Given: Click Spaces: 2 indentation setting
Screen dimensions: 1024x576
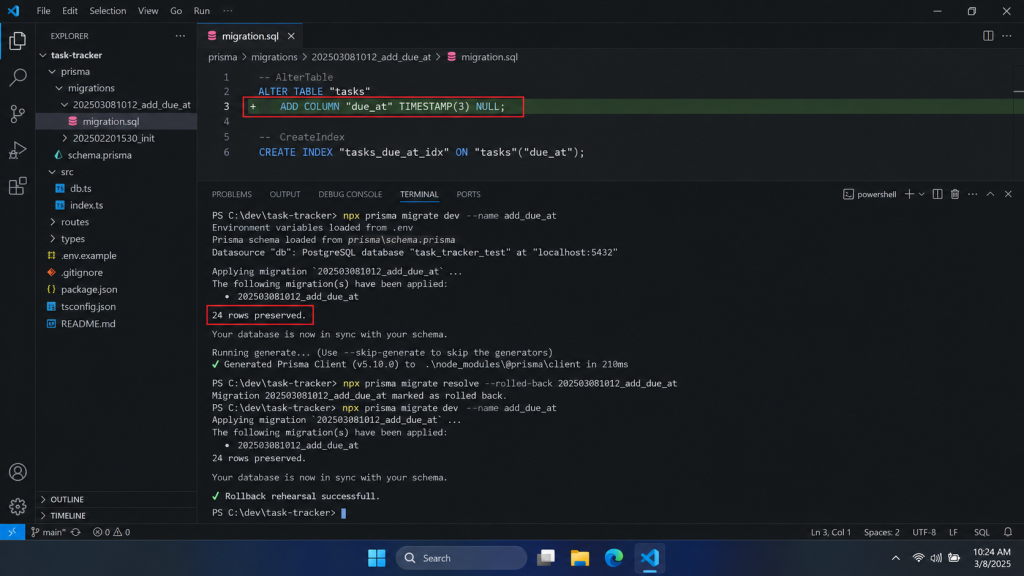Looking at the screenshot, I should (882, 532).
